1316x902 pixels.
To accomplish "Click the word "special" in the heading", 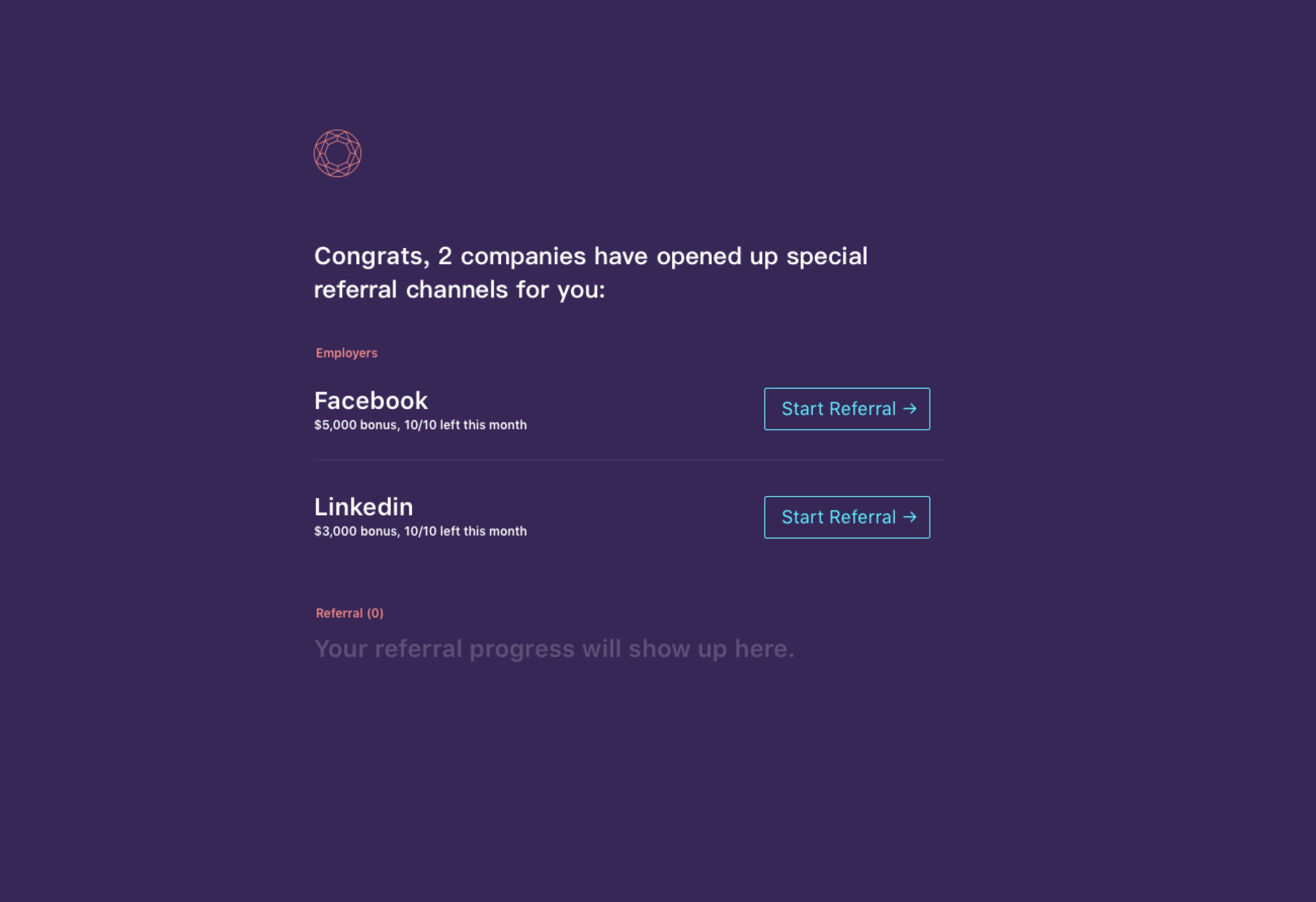I will 827,257.
